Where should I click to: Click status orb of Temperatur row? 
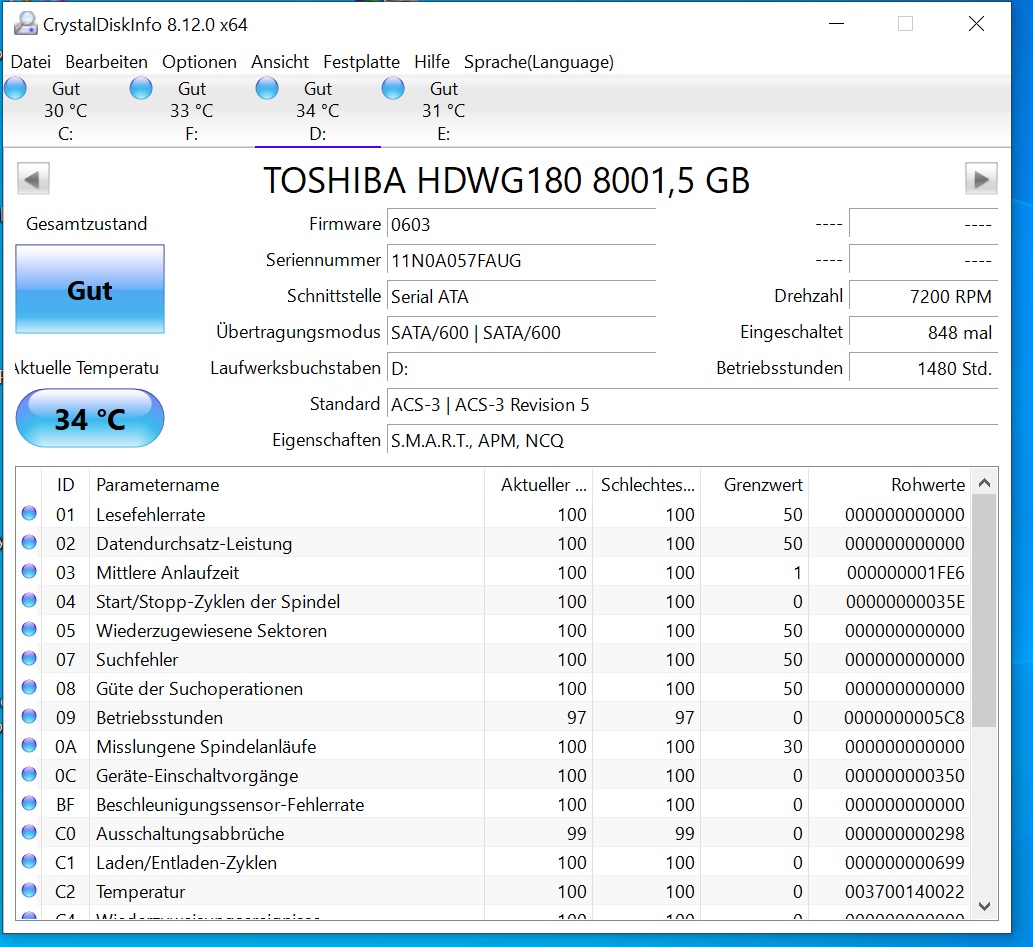pos(29,890)
